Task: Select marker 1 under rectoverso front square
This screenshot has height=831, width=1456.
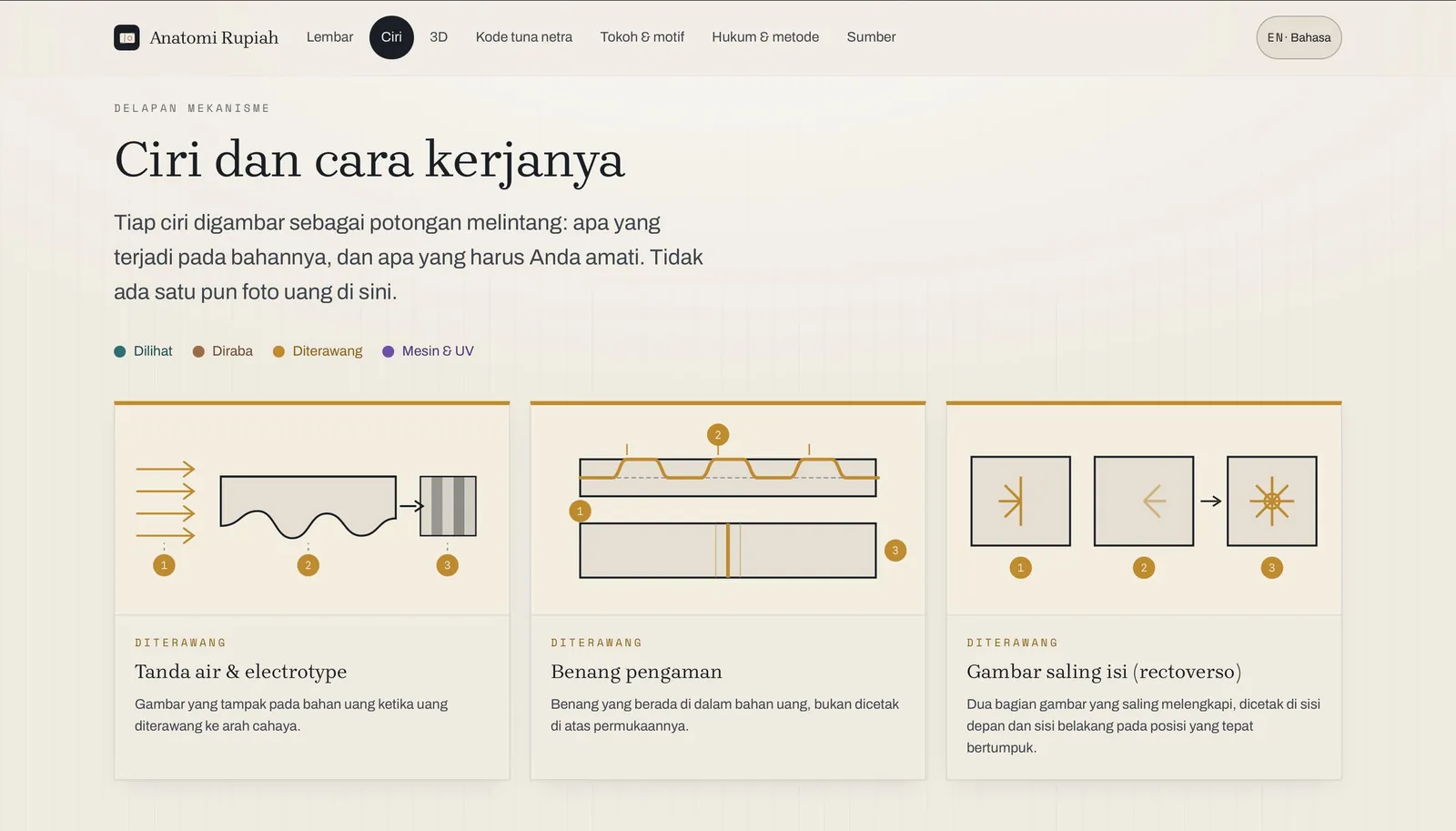Action: tap(1021, 568)
